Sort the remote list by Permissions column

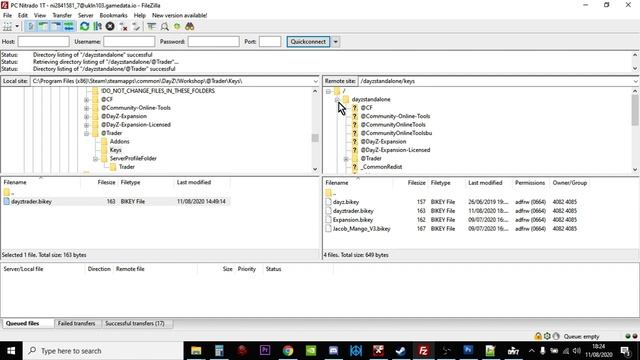click(530, 183)
